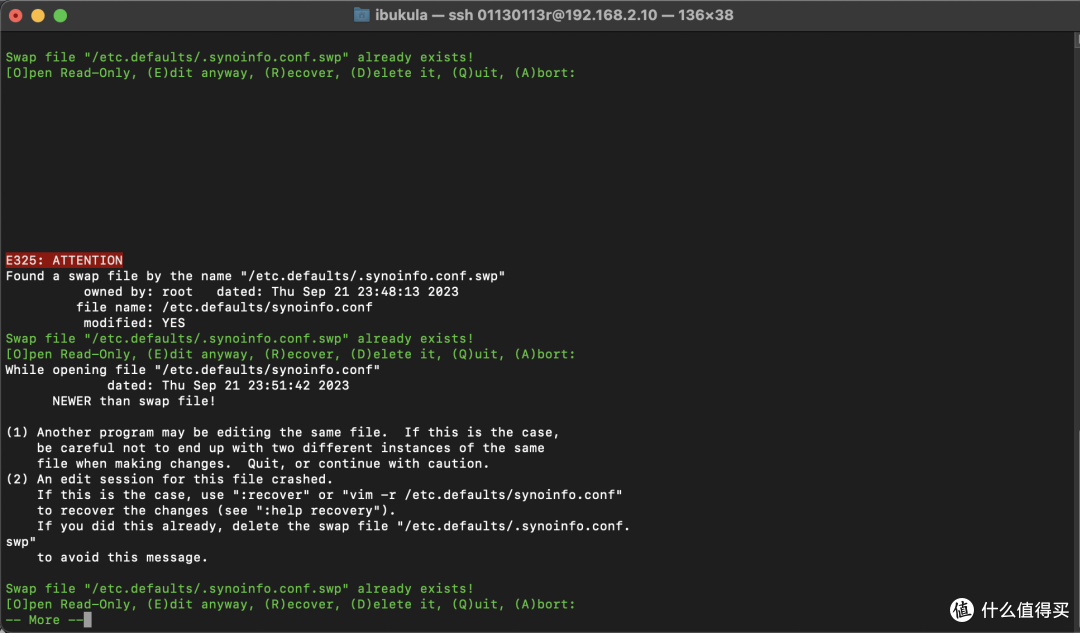1080x633 pixels.
Task: Click the '-- More --' prompt
Action: [x=45, y=620]
